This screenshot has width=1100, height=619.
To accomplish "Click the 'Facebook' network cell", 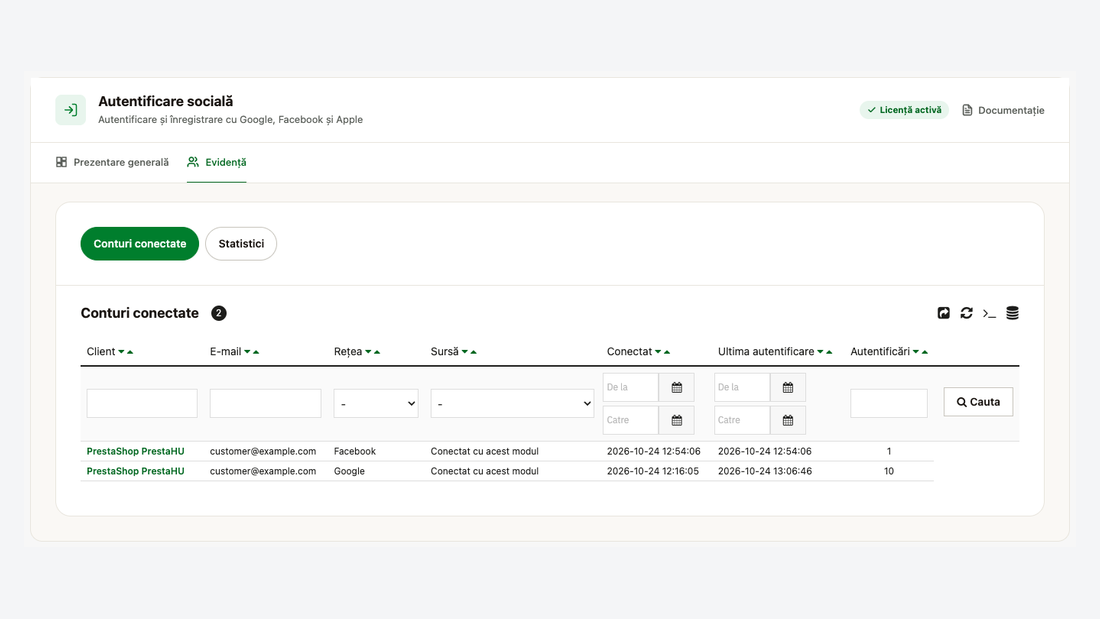I will click(355, 451).
